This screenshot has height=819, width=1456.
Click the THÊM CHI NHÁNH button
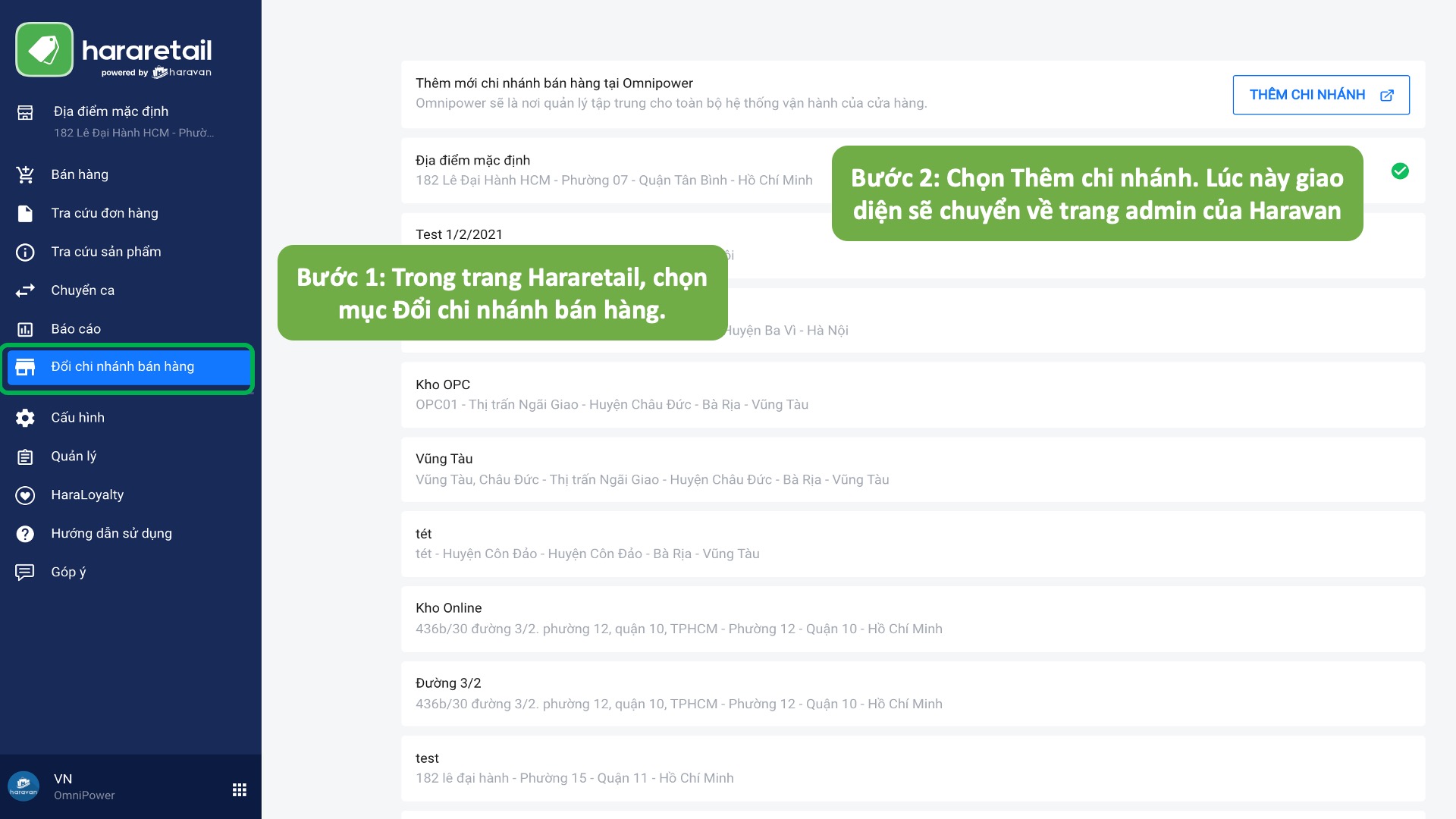pos(1320,95)
